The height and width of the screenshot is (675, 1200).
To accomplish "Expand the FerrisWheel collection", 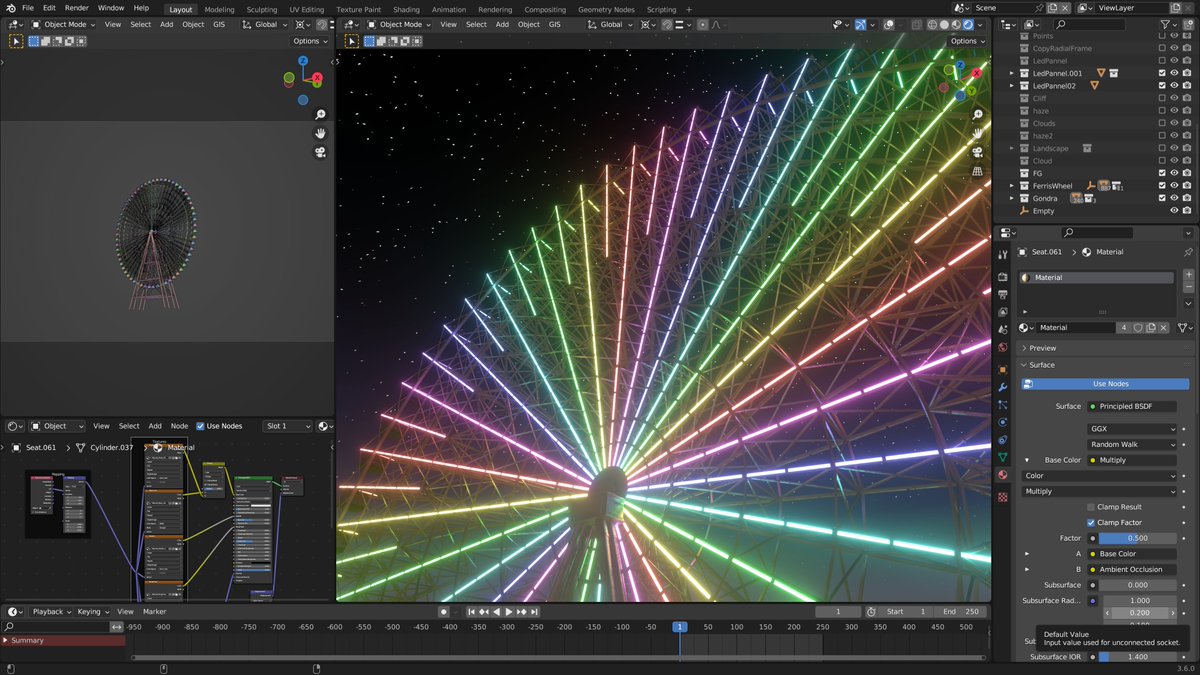I will click(1011, 186).
